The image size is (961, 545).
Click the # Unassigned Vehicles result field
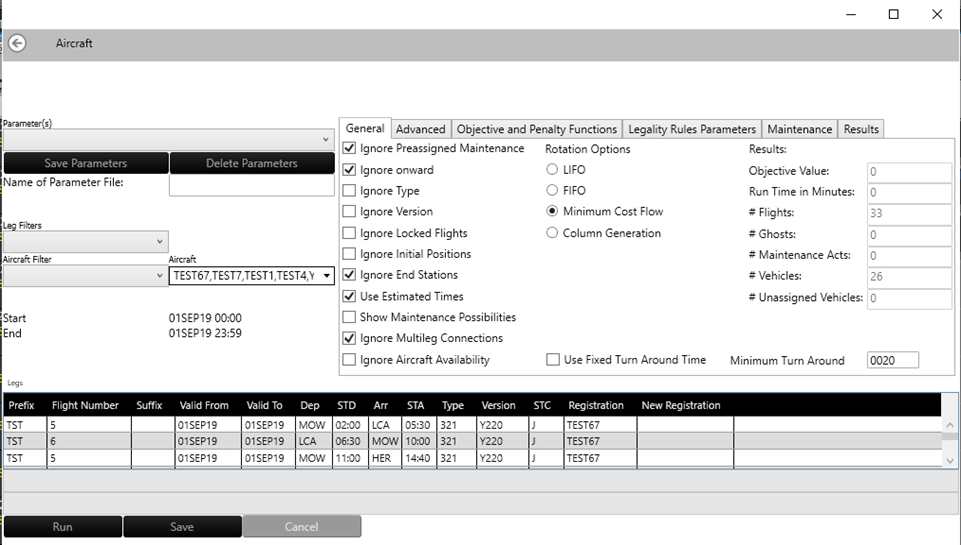pyautogui.click(x=910, y=298)
